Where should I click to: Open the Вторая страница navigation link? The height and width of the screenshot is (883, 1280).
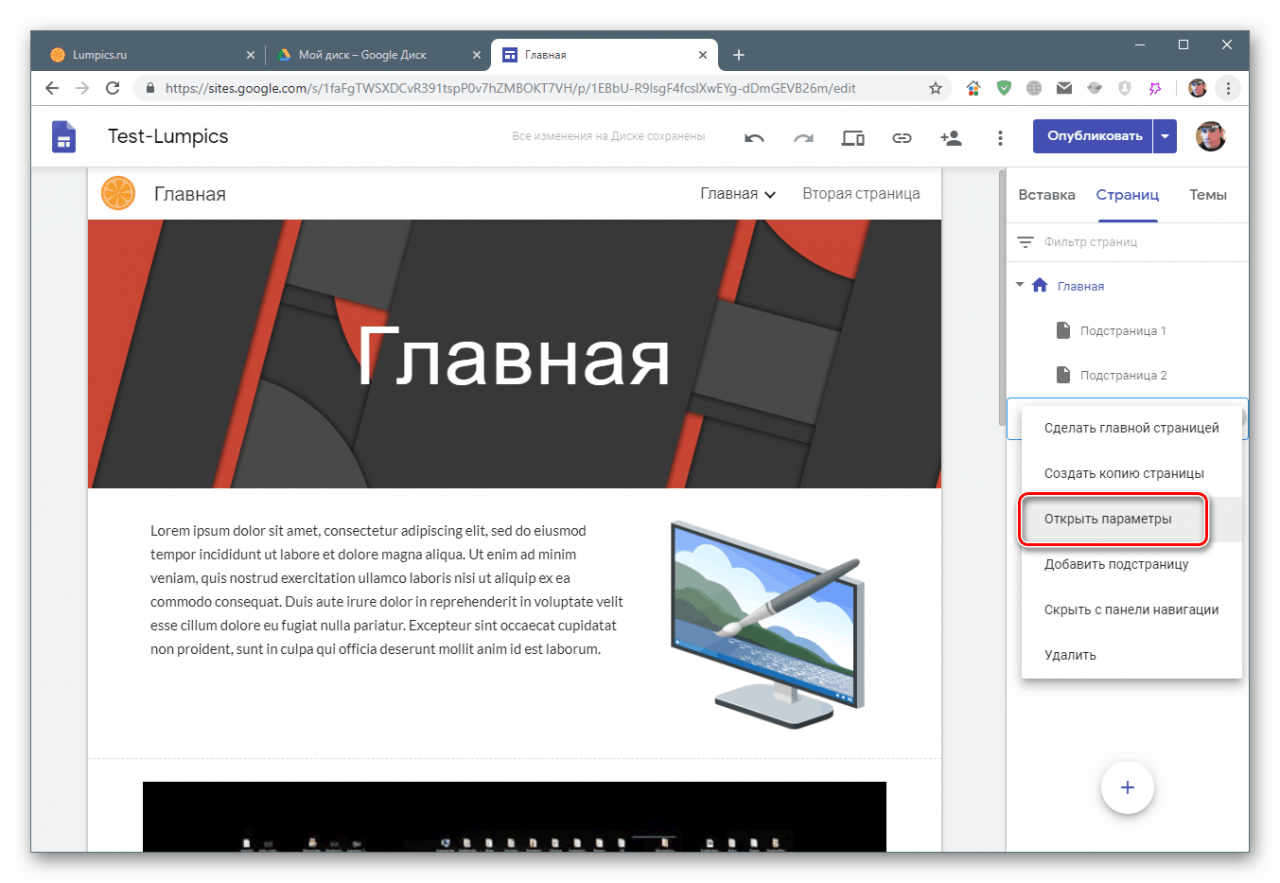point(861,194)
